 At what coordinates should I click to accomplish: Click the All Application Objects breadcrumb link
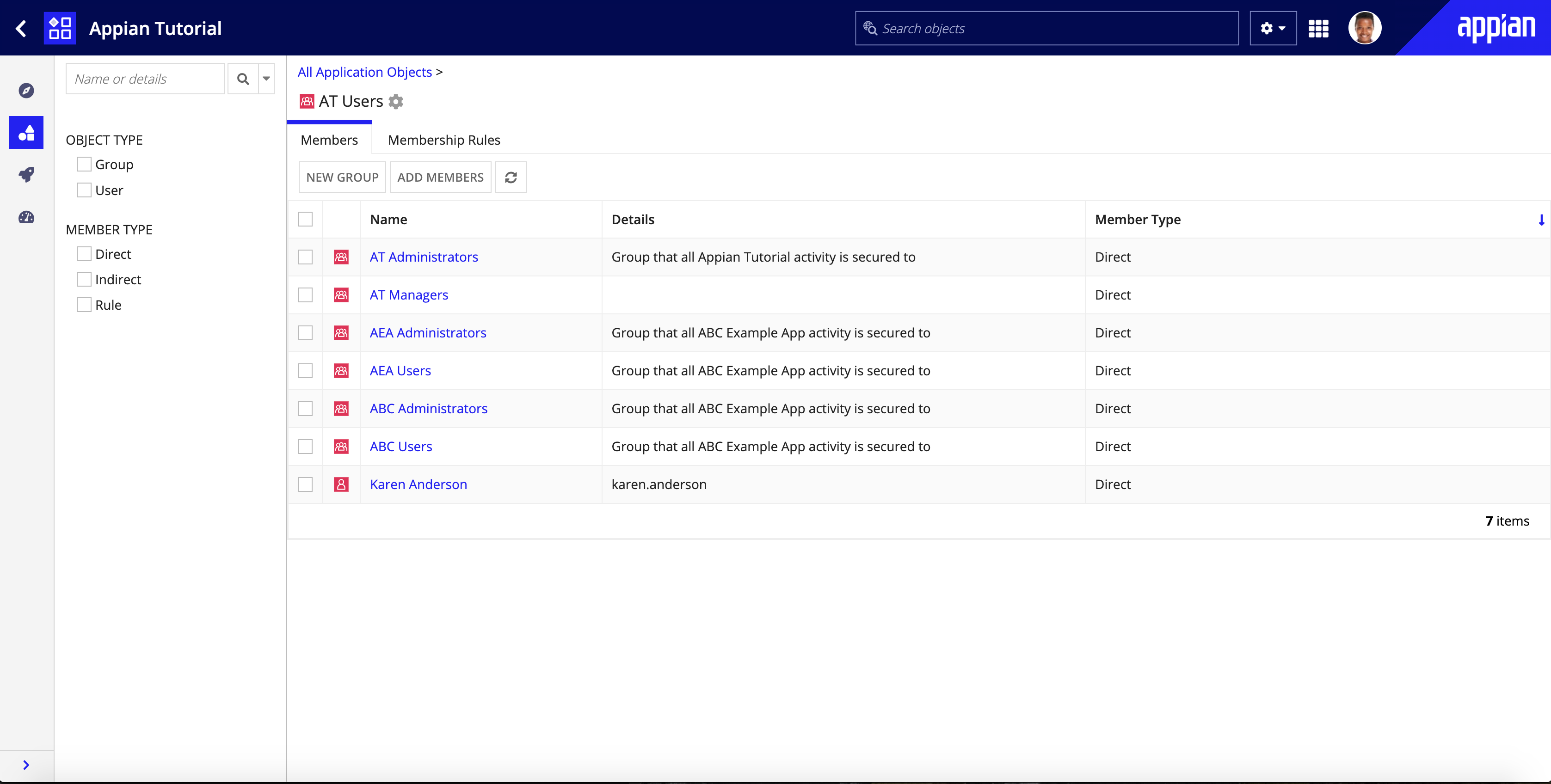pos(364,72)
